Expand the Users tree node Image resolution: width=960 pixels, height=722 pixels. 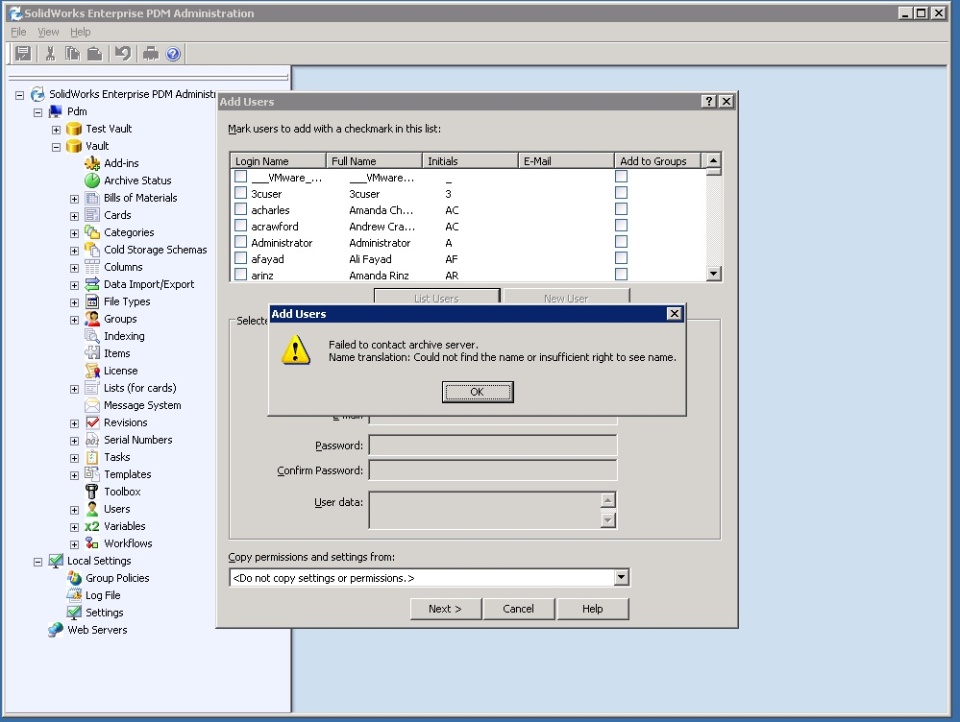coord(74,510)
